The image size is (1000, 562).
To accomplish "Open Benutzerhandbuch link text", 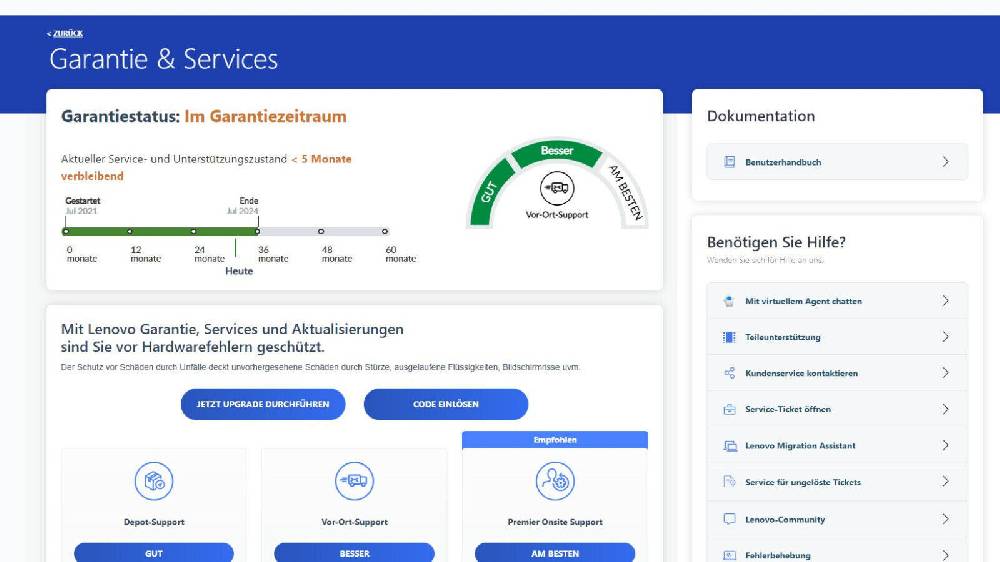I will [783, 163].
